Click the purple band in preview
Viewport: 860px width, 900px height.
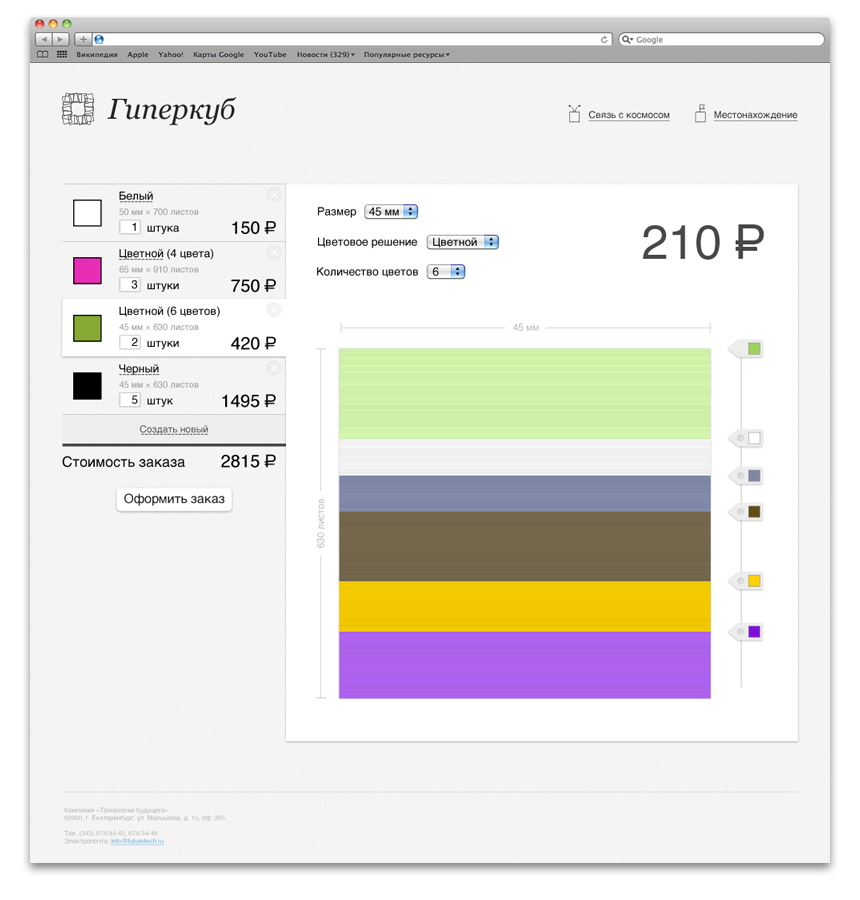coord(525,665)
